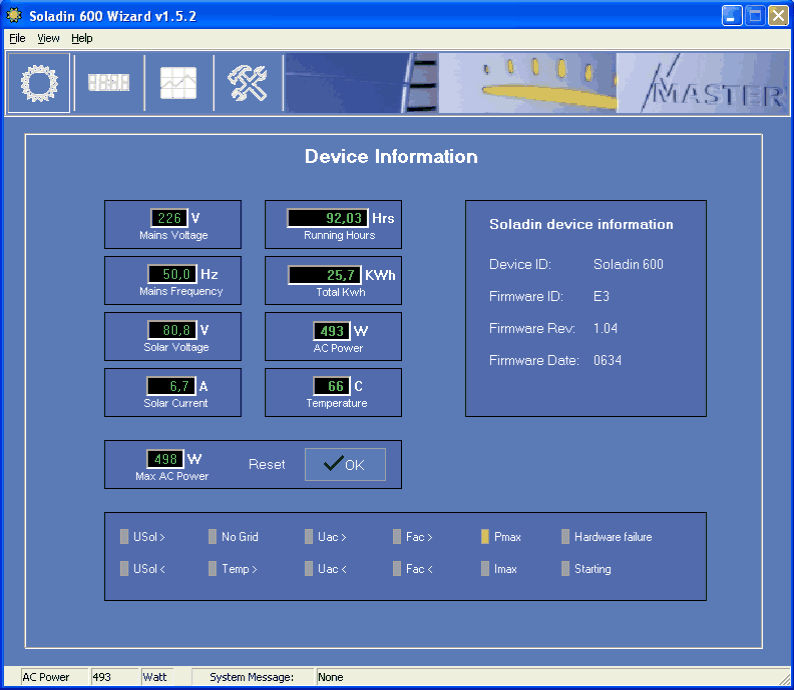Viewport: 794px width, 690px height.
Task: Click the OK button to reset max power
Action: click(345, 464)
